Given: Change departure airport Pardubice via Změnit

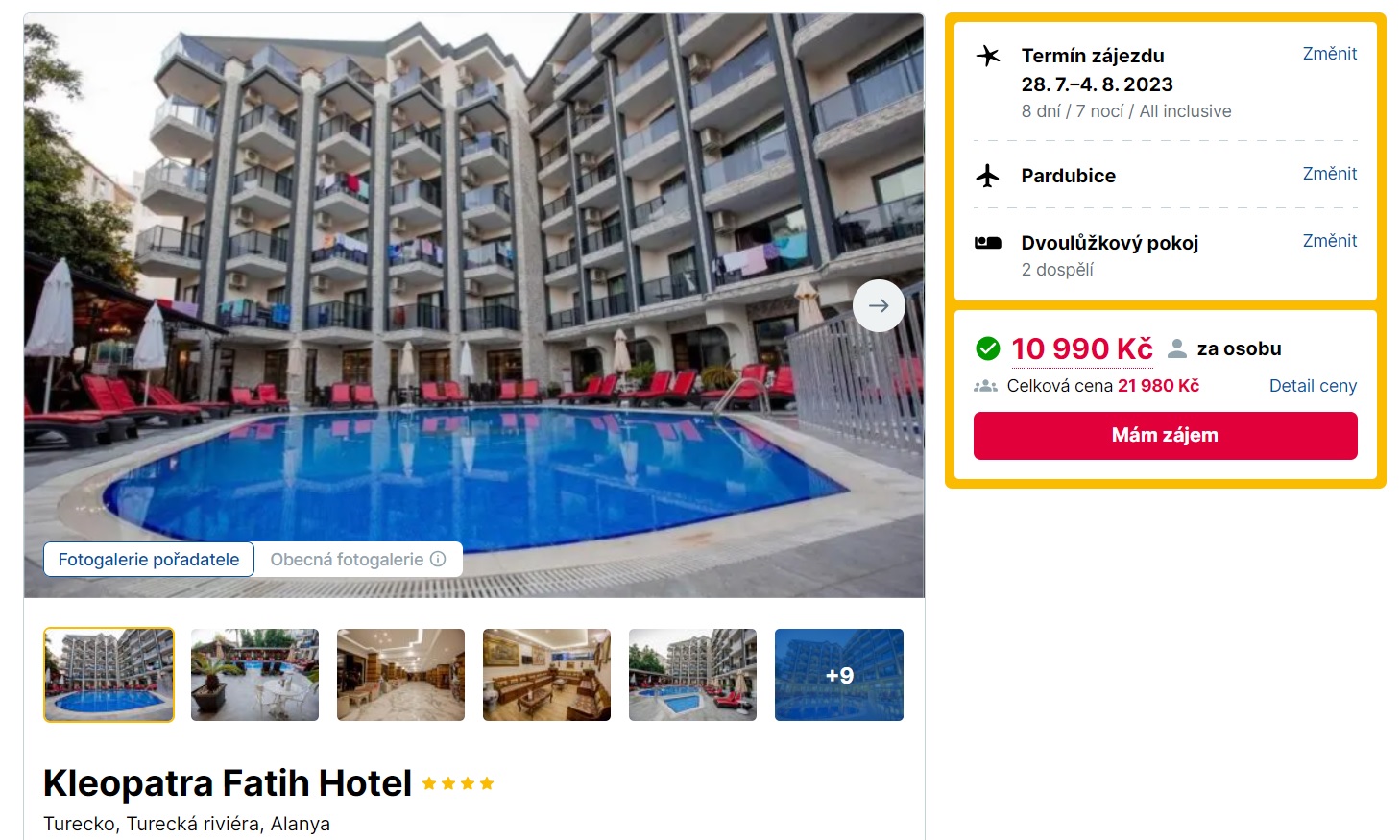Looking at the screenshot, I should tap(1330, 174).
